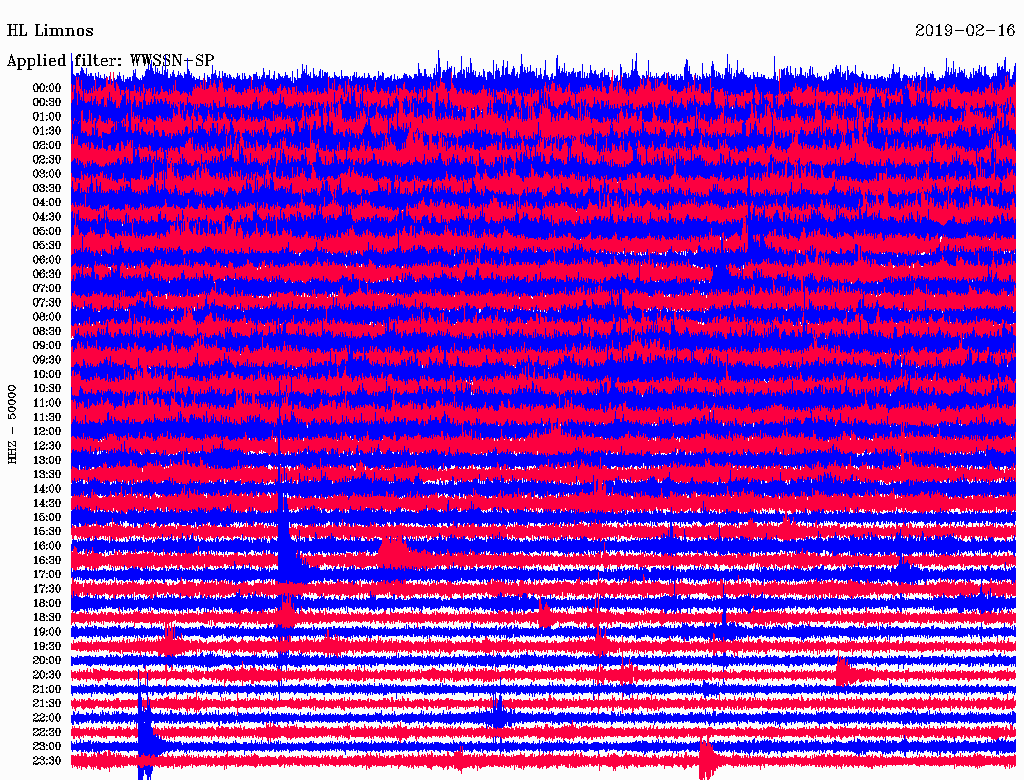Click the red burst on the 20:00 trace
The image size is (1024, 780).
tap(843, 668)
